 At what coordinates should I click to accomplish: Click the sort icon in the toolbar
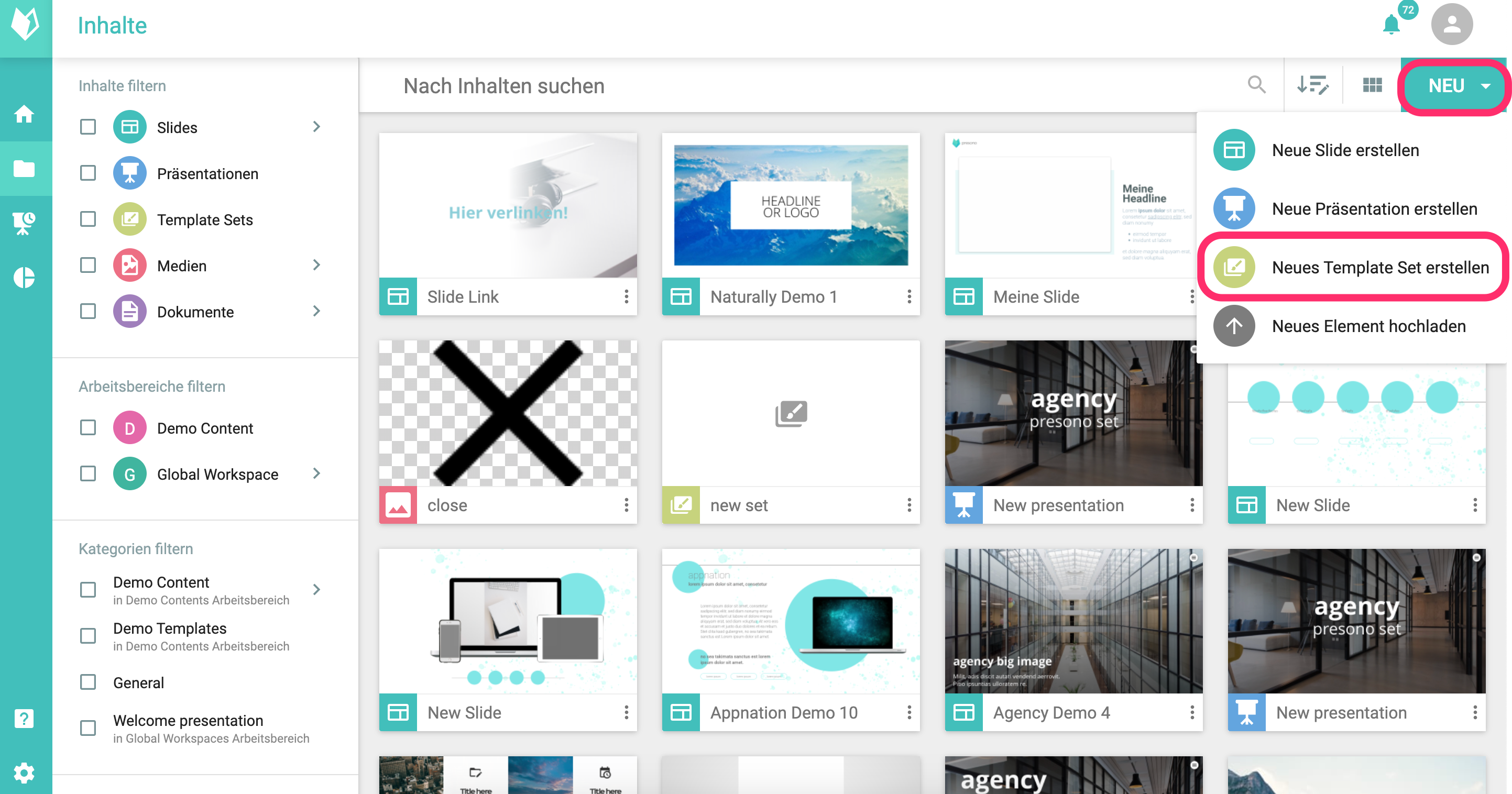point(1313,85)
